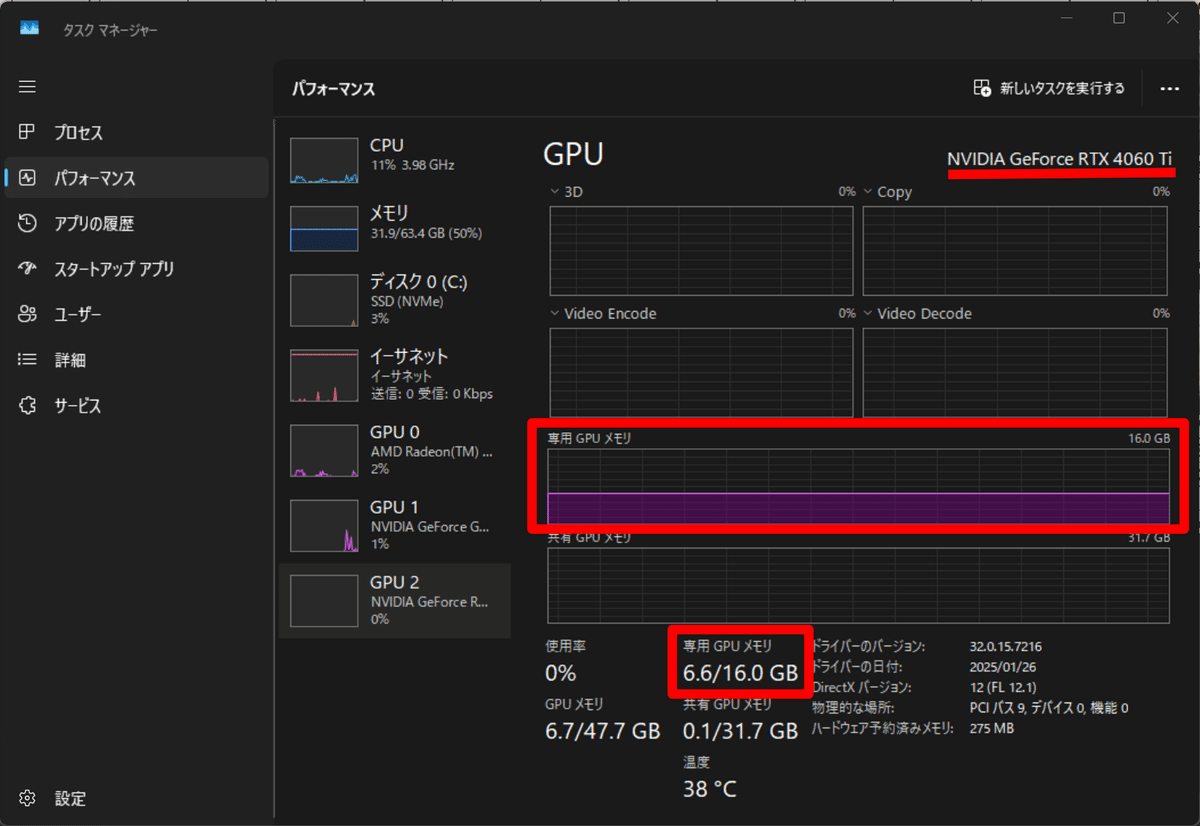The height and width of the screenshot is (826, 1200).
Task: Switch to the パフォーマンス tab
Action: click(29, 177)
